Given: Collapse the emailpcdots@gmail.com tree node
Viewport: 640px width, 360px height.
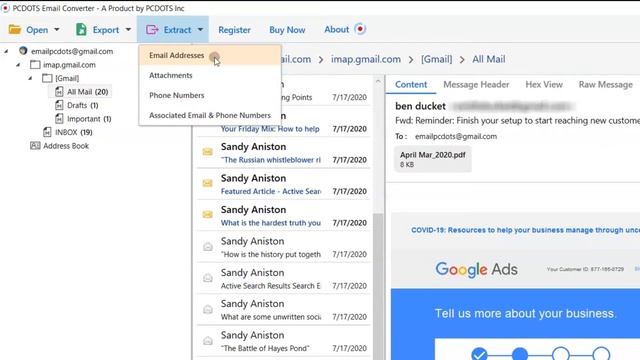Looking at the screenshot, I should click(6, 51).
